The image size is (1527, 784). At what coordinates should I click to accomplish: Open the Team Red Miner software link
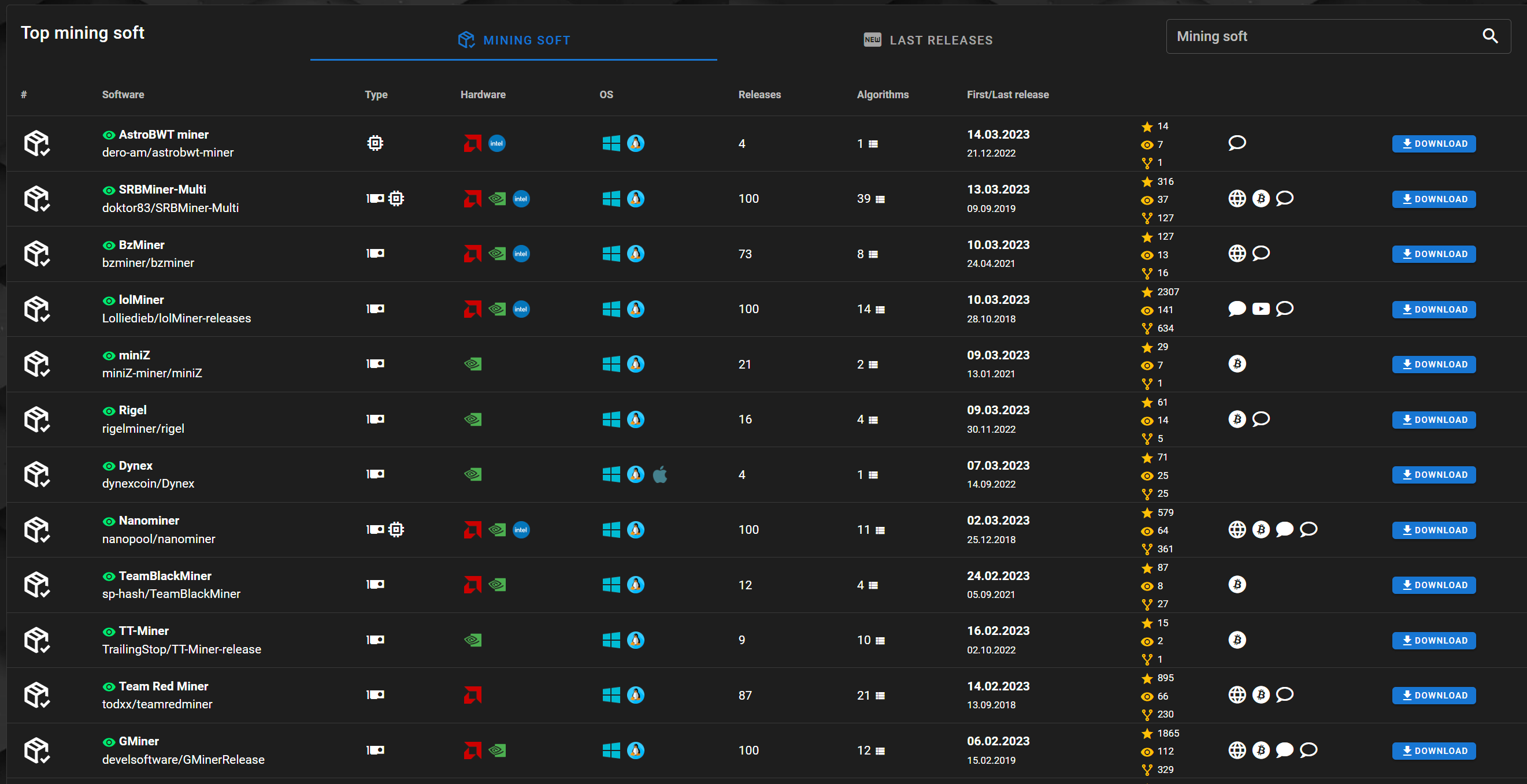coord(163,686)
